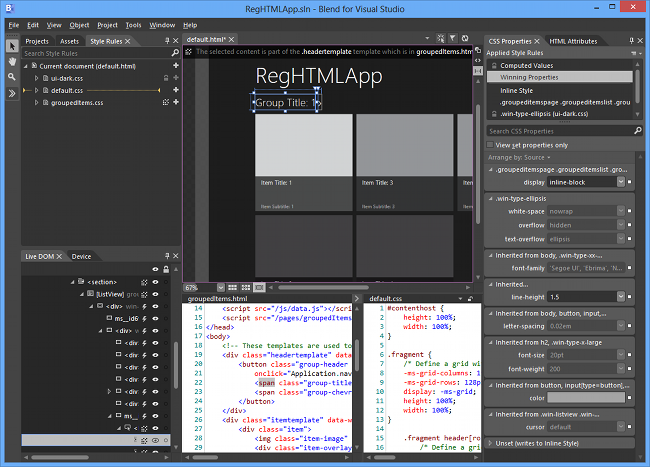Select Winning Properties in Applied Style Rules
Viewport: 650px width, 467px height.
click(x=560, y=77)
